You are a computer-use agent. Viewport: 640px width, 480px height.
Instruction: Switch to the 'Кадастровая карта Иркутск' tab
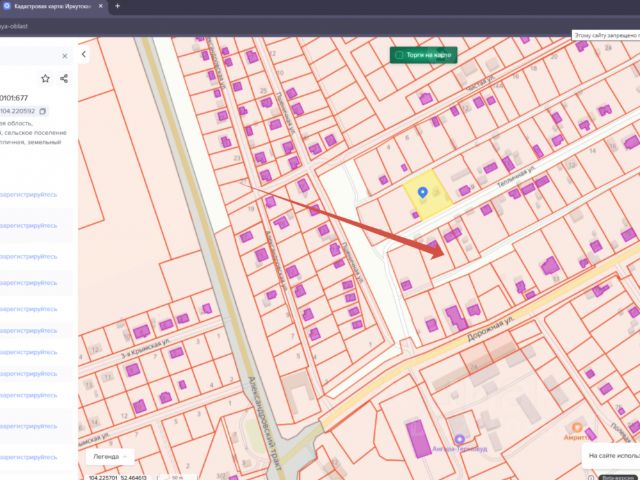pos(53,6)
